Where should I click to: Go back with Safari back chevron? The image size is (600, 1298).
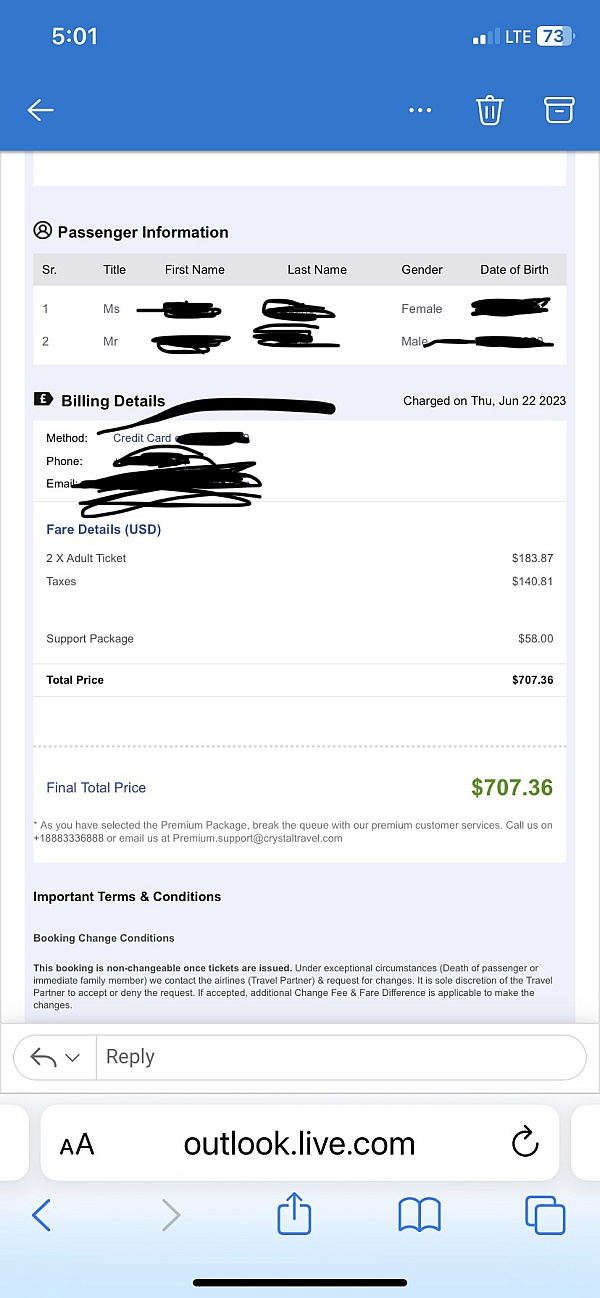(x=42, y=1215)
